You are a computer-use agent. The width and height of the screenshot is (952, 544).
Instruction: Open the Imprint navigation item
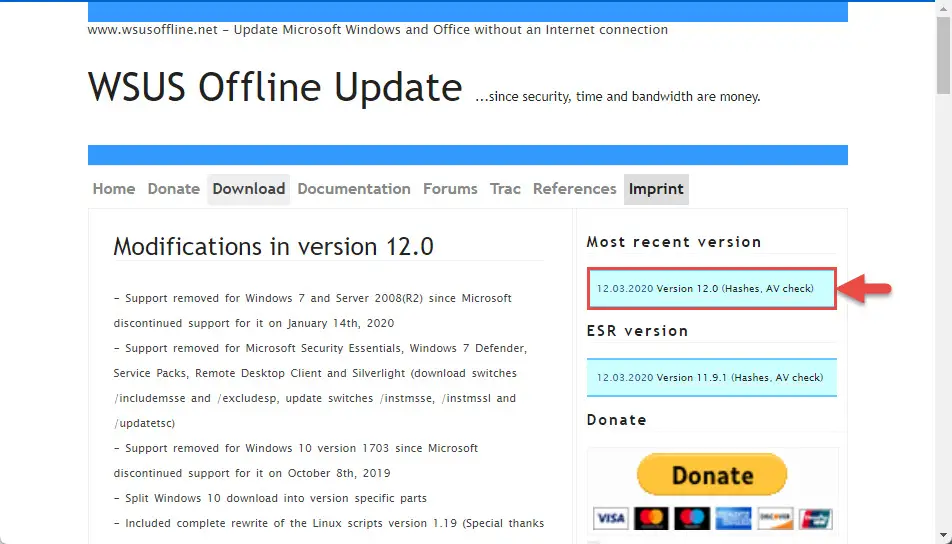click(x=656, y=189)
